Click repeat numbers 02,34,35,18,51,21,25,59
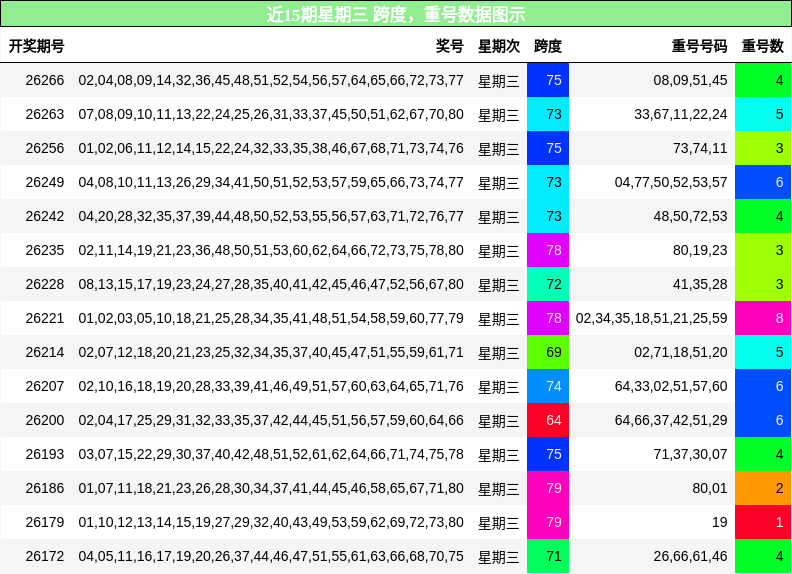This screenshot has height=574, width=792. [x=652, y=318]
